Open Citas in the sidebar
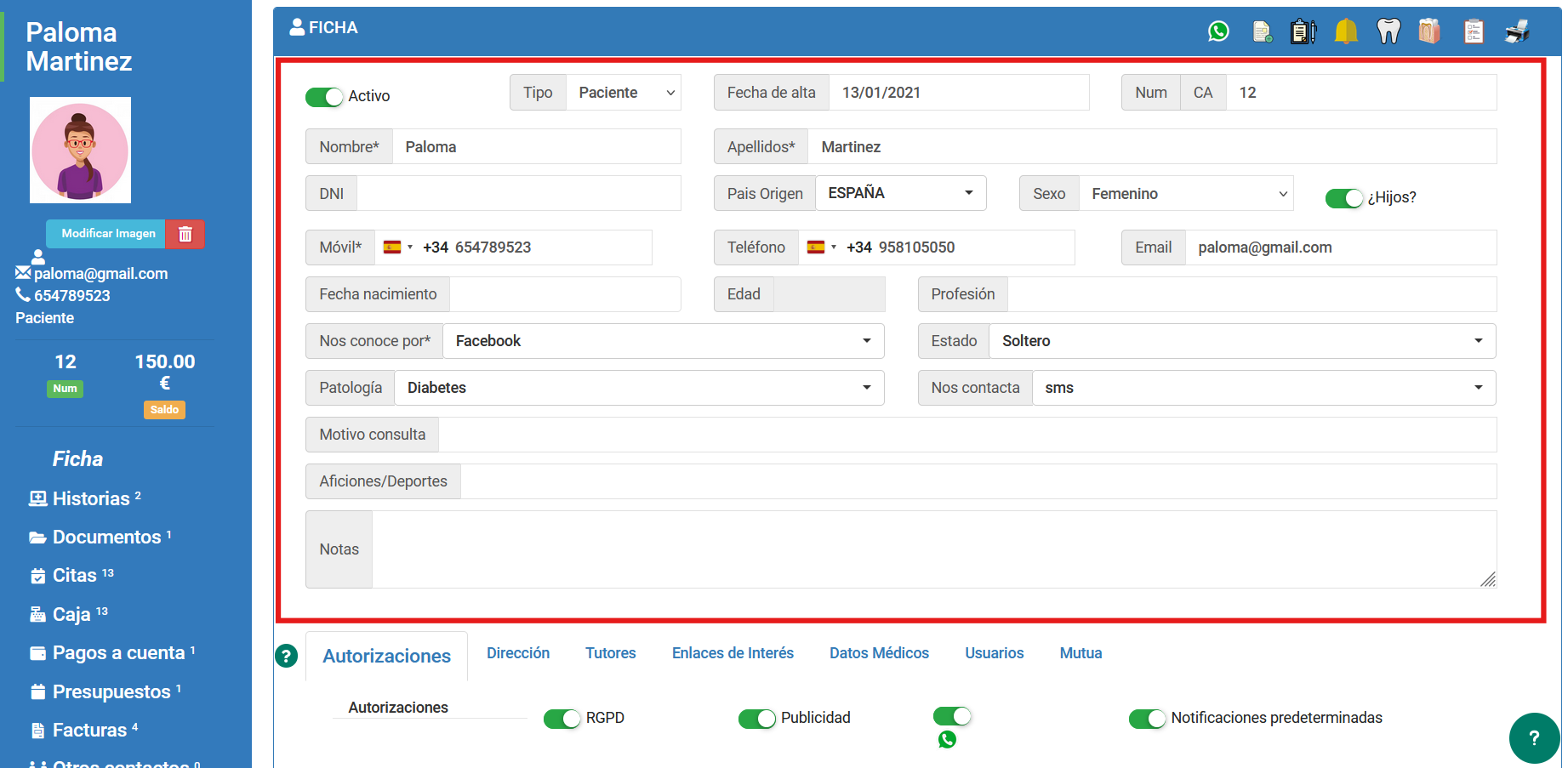1568x768 pixels. pos(75,576)
